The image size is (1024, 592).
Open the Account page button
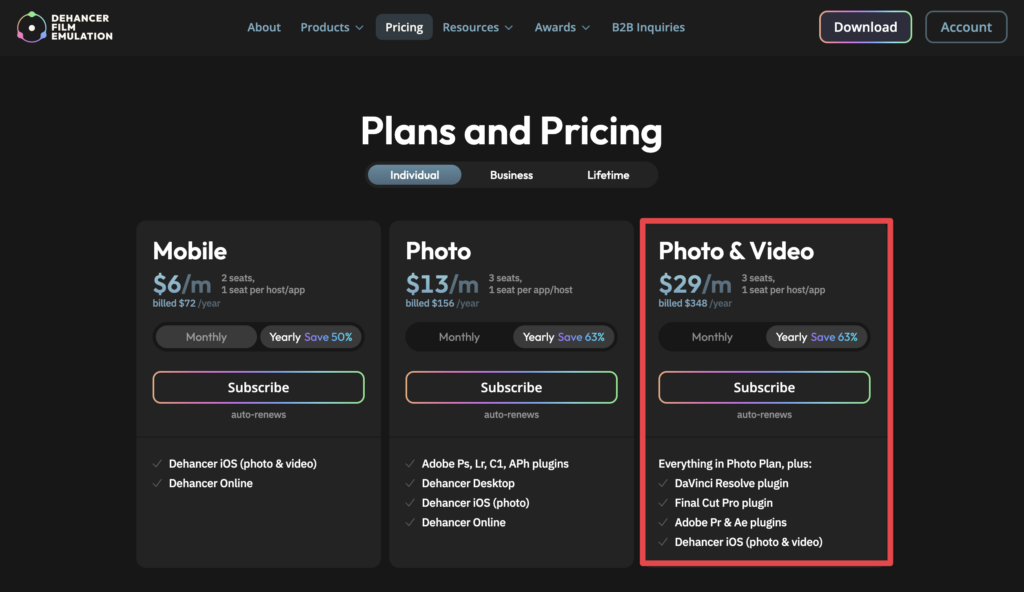(966, 27)
